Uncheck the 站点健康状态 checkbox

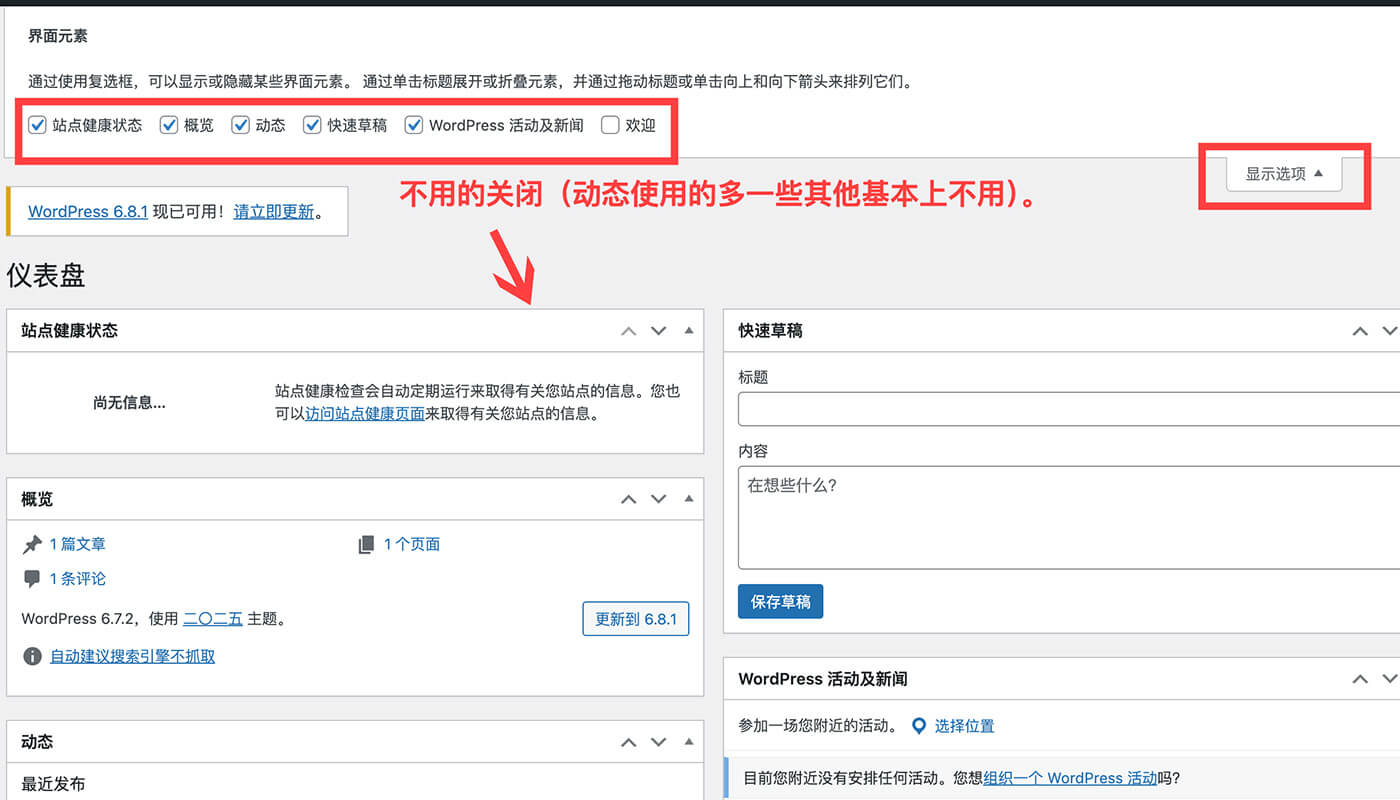37,125
